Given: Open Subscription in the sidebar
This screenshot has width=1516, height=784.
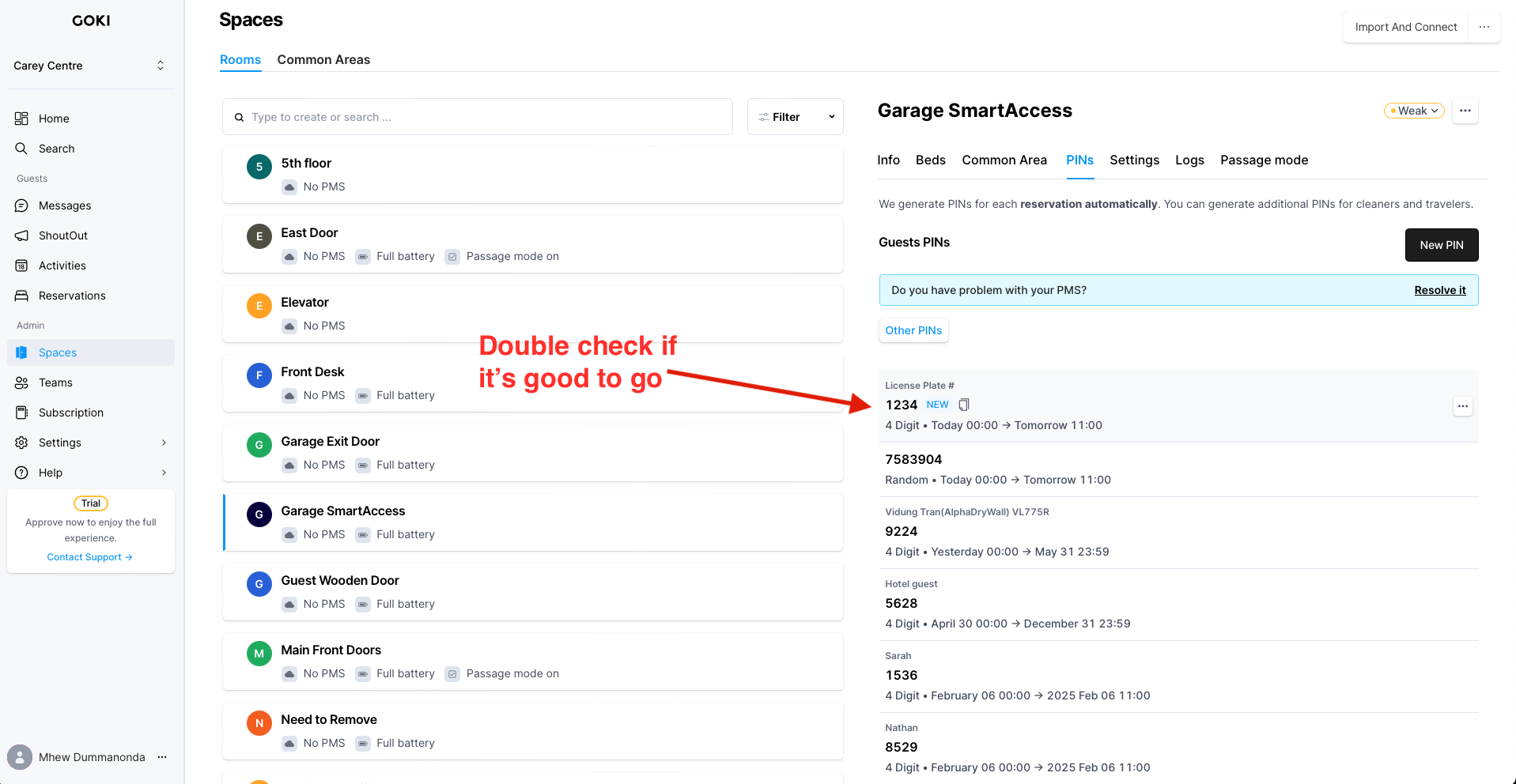Looking at the screenshot, I should click(70, 413).
